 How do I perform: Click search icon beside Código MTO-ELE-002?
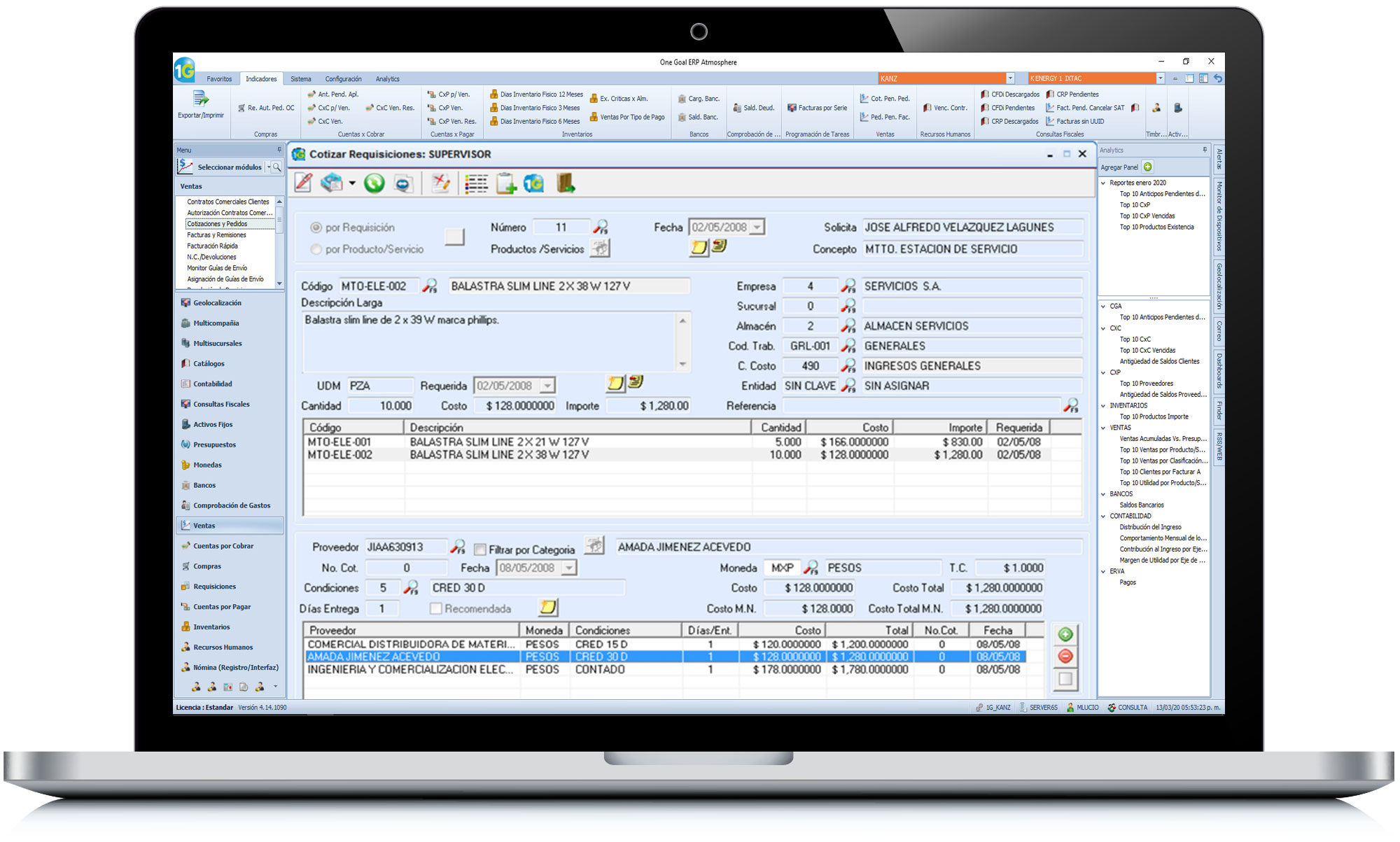430,286
